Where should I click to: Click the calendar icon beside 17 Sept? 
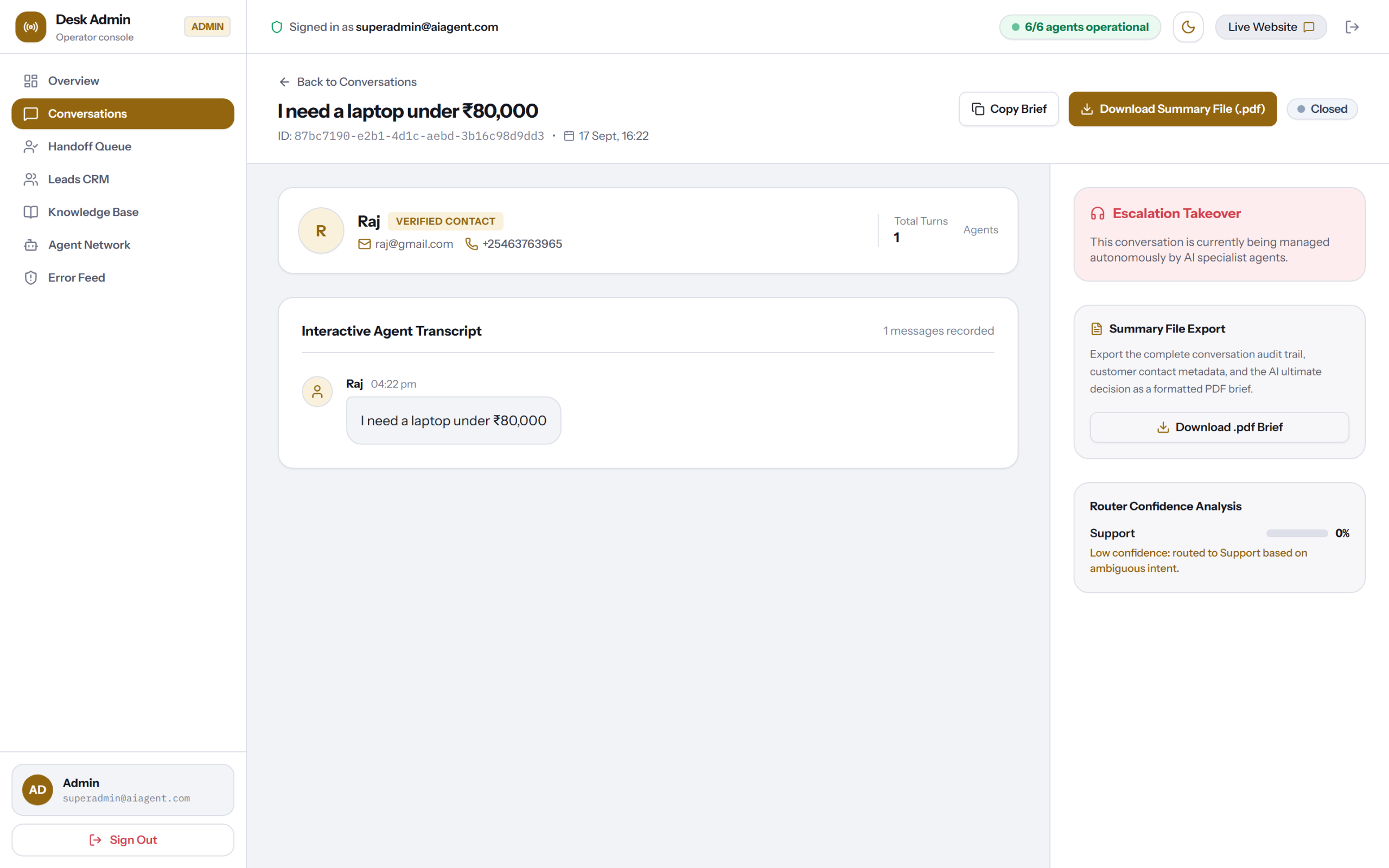[x=569, y=136]
